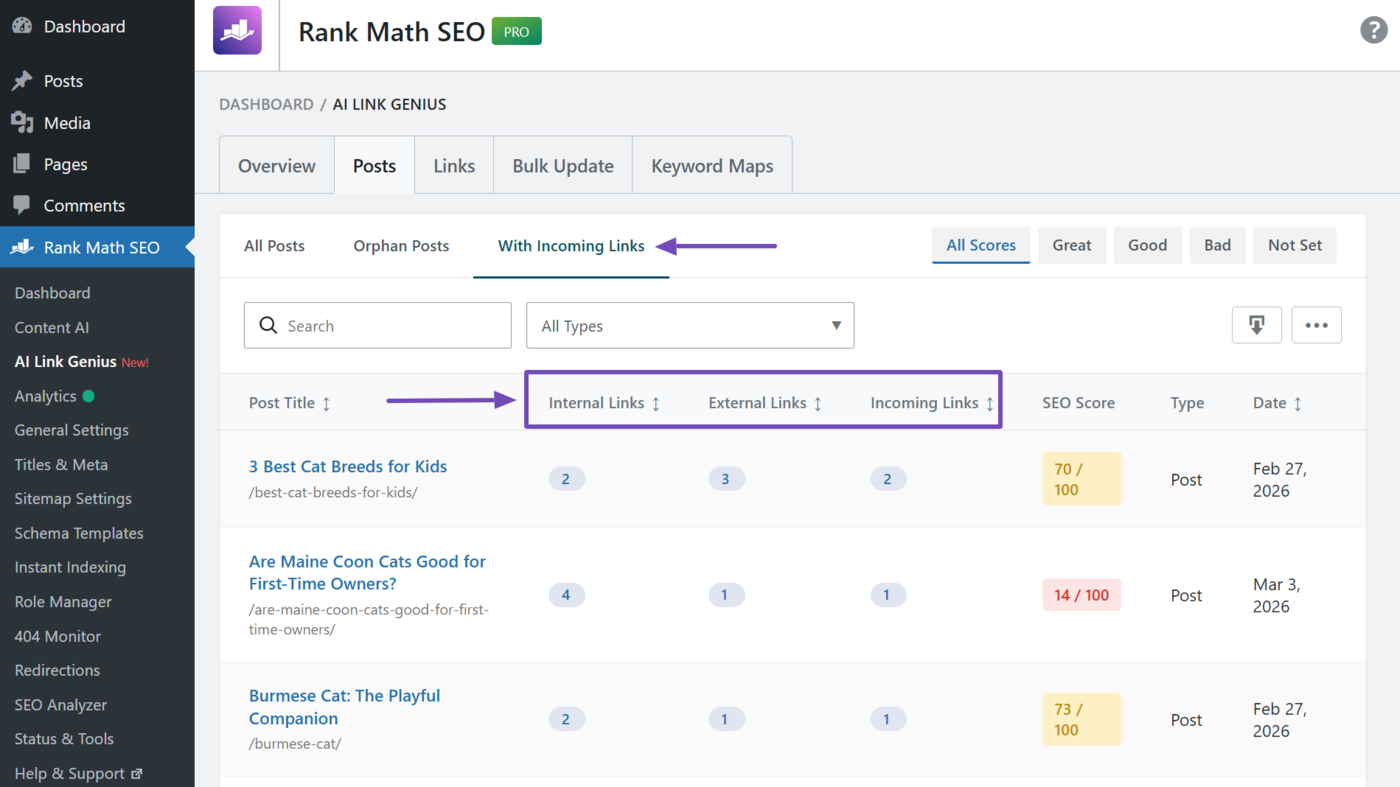Click external links count 3 for Cat Breeds post
The width and height of the screenshot is (1400, 787).
click(726, 479)
